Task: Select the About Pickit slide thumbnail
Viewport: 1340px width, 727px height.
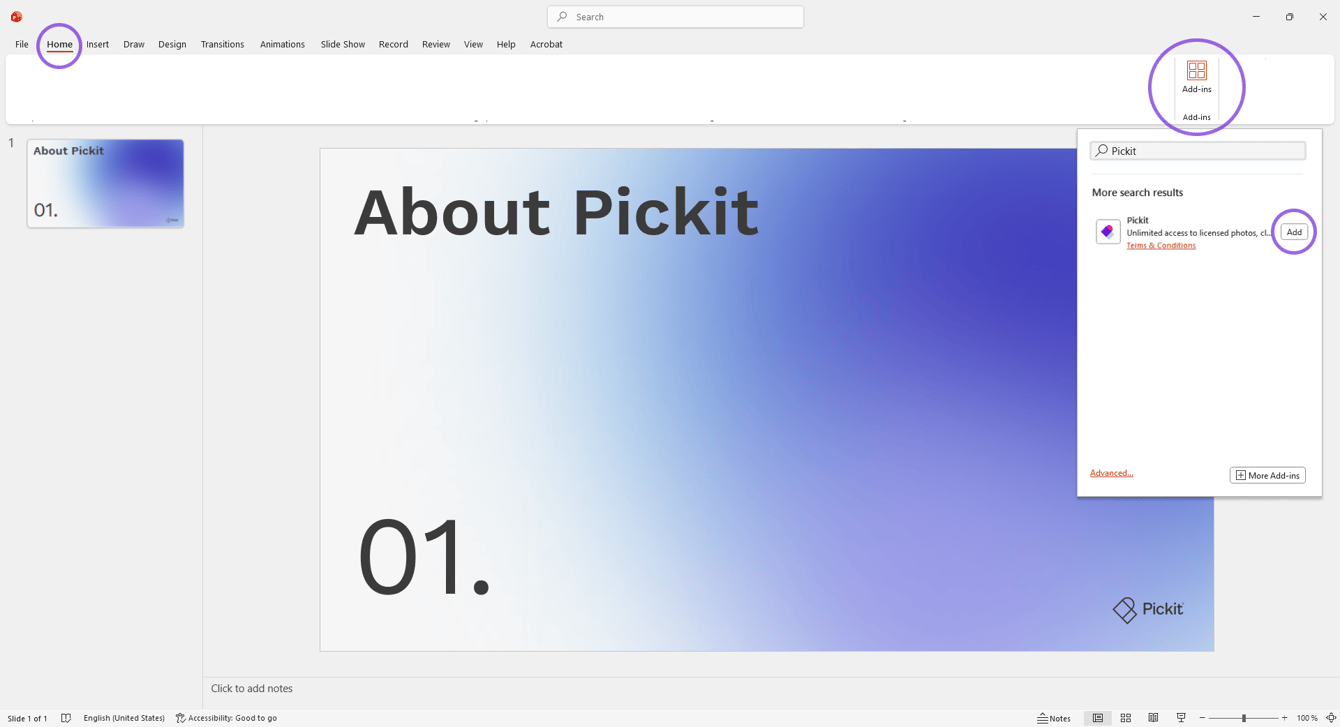Action: click(104, 182)
